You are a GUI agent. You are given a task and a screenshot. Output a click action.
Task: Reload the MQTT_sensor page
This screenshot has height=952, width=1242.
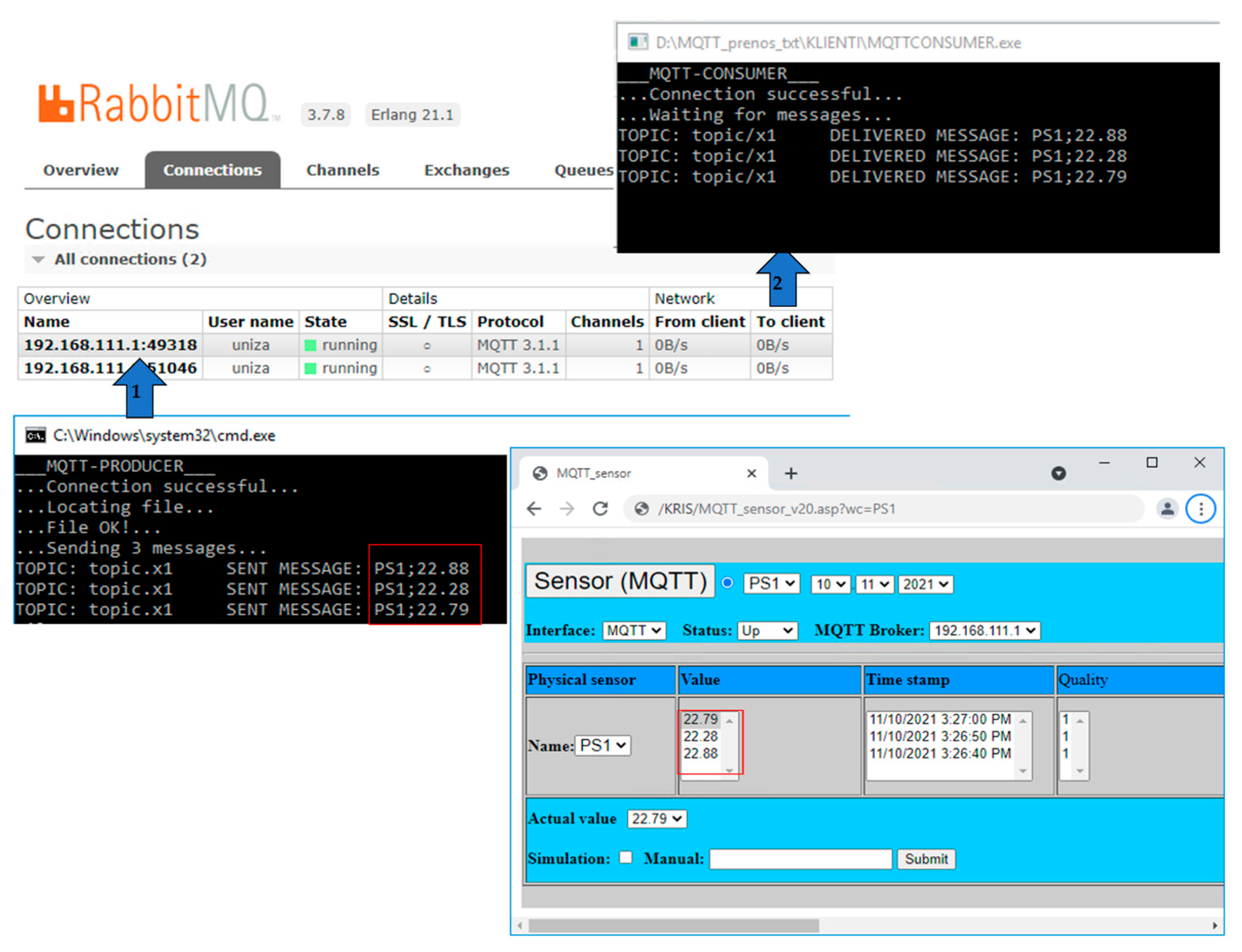pos(600,508)
